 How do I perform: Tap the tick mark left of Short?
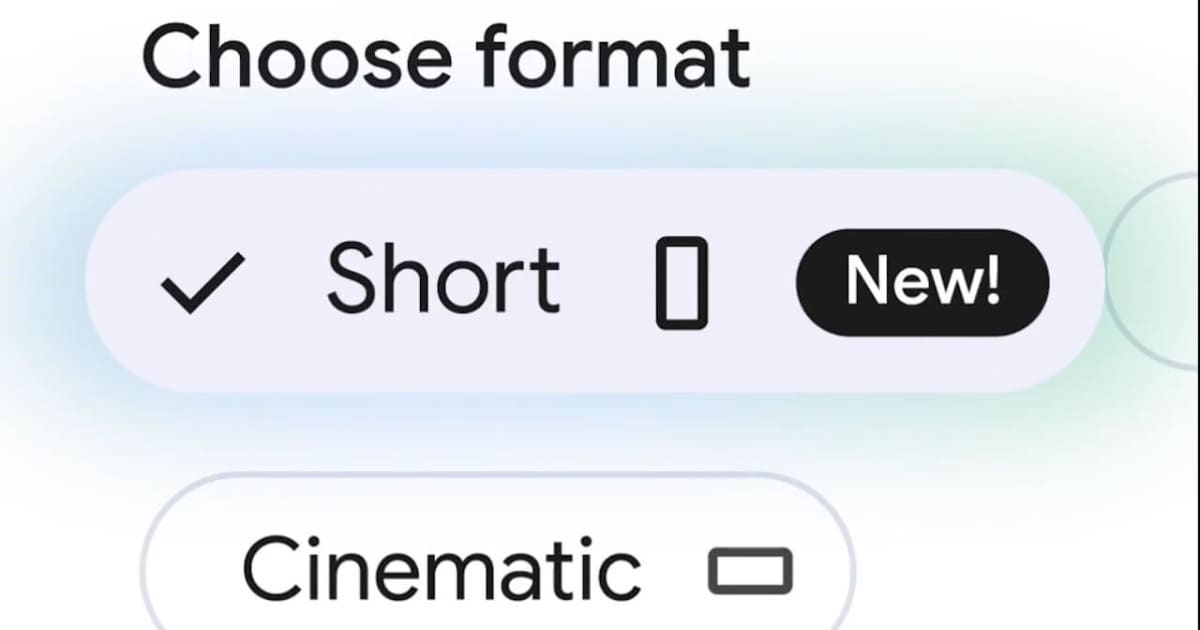click(x=202, y=283)
